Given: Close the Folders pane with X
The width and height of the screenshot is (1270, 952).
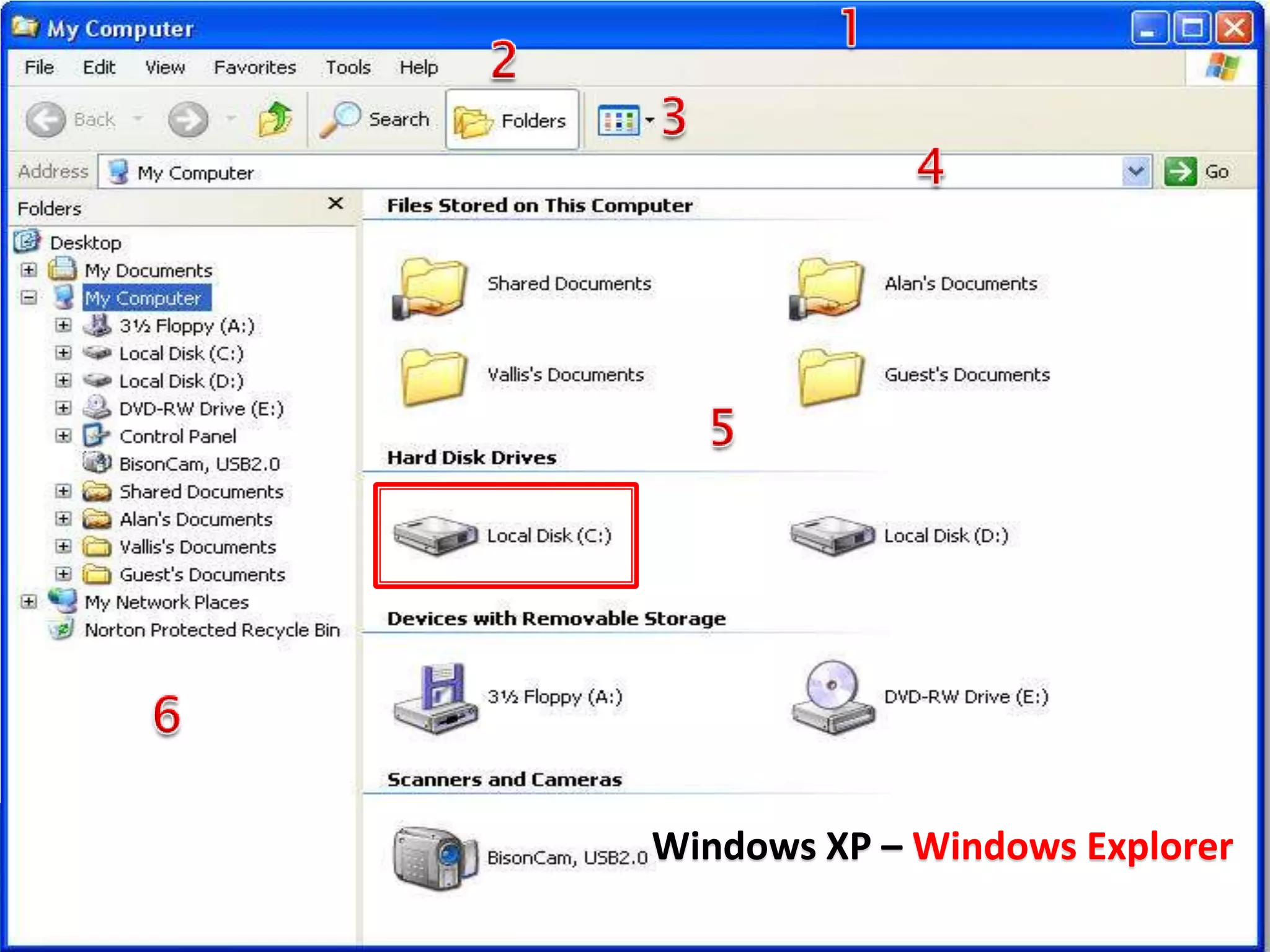Looking at the screenshot, I should [335, 203].
